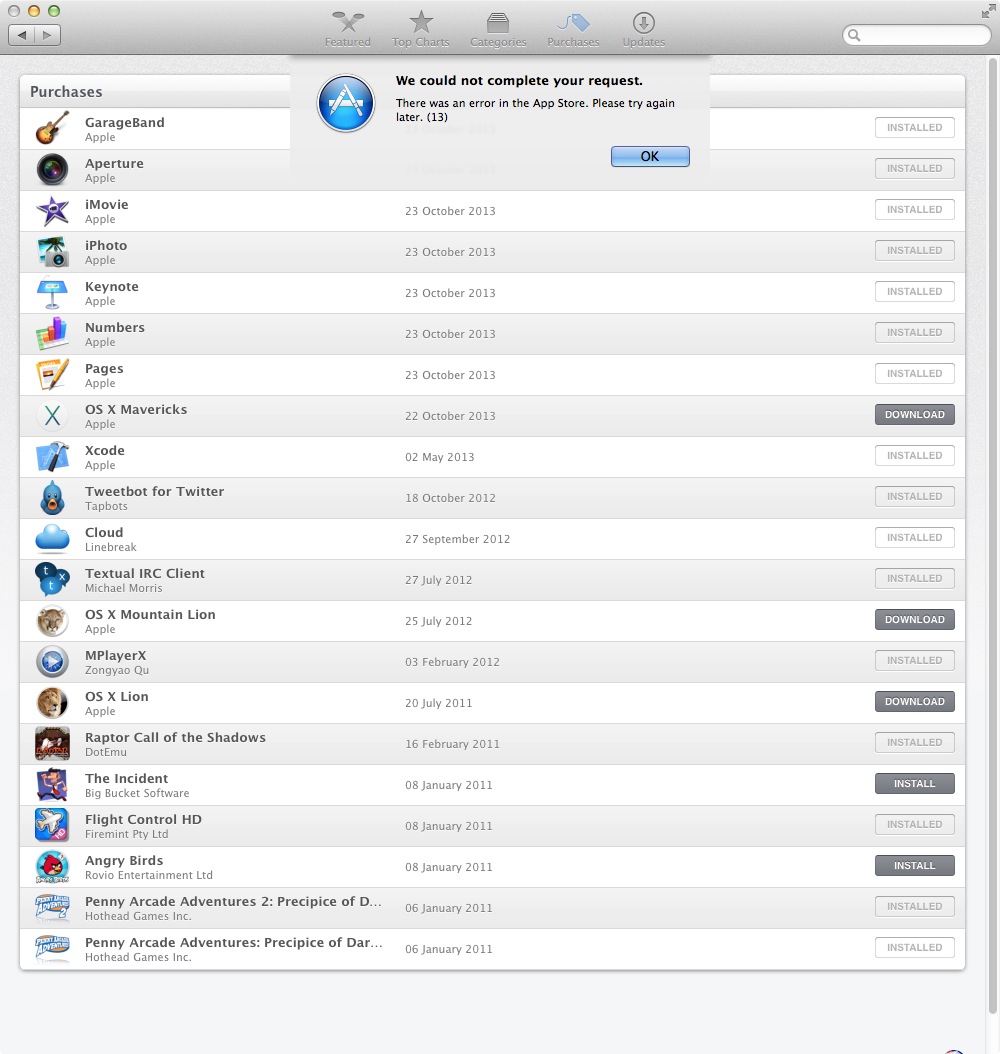The image size is (1000, 1054).
Task: Click the Keynote podium icon
Action: coord(52,292)
